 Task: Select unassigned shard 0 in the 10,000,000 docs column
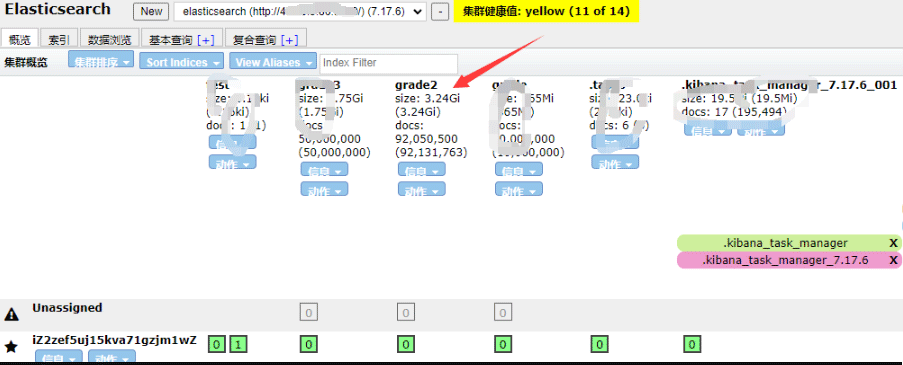tap(503, 313)
